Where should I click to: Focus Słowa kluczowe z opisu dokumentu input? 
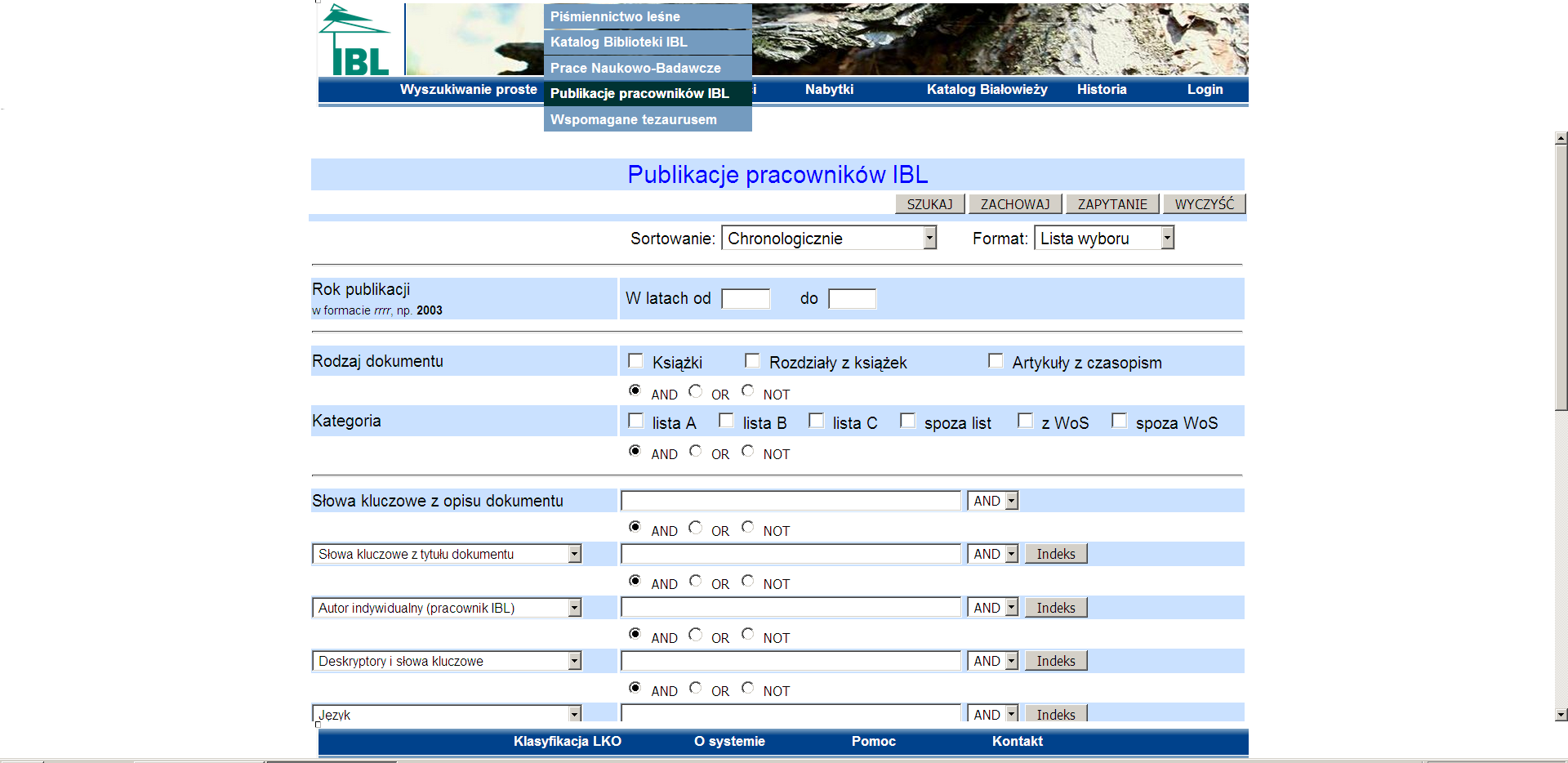(791, 501)
